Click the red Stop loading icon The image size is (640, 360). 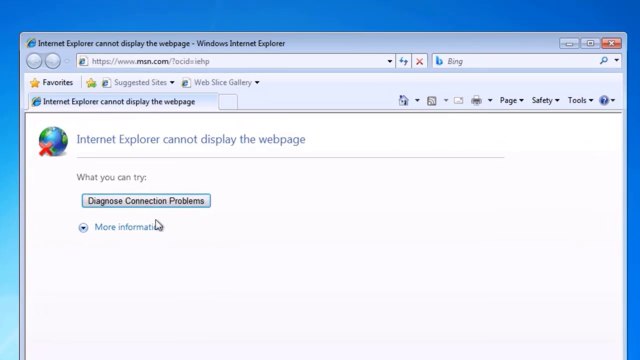[419, 62]
